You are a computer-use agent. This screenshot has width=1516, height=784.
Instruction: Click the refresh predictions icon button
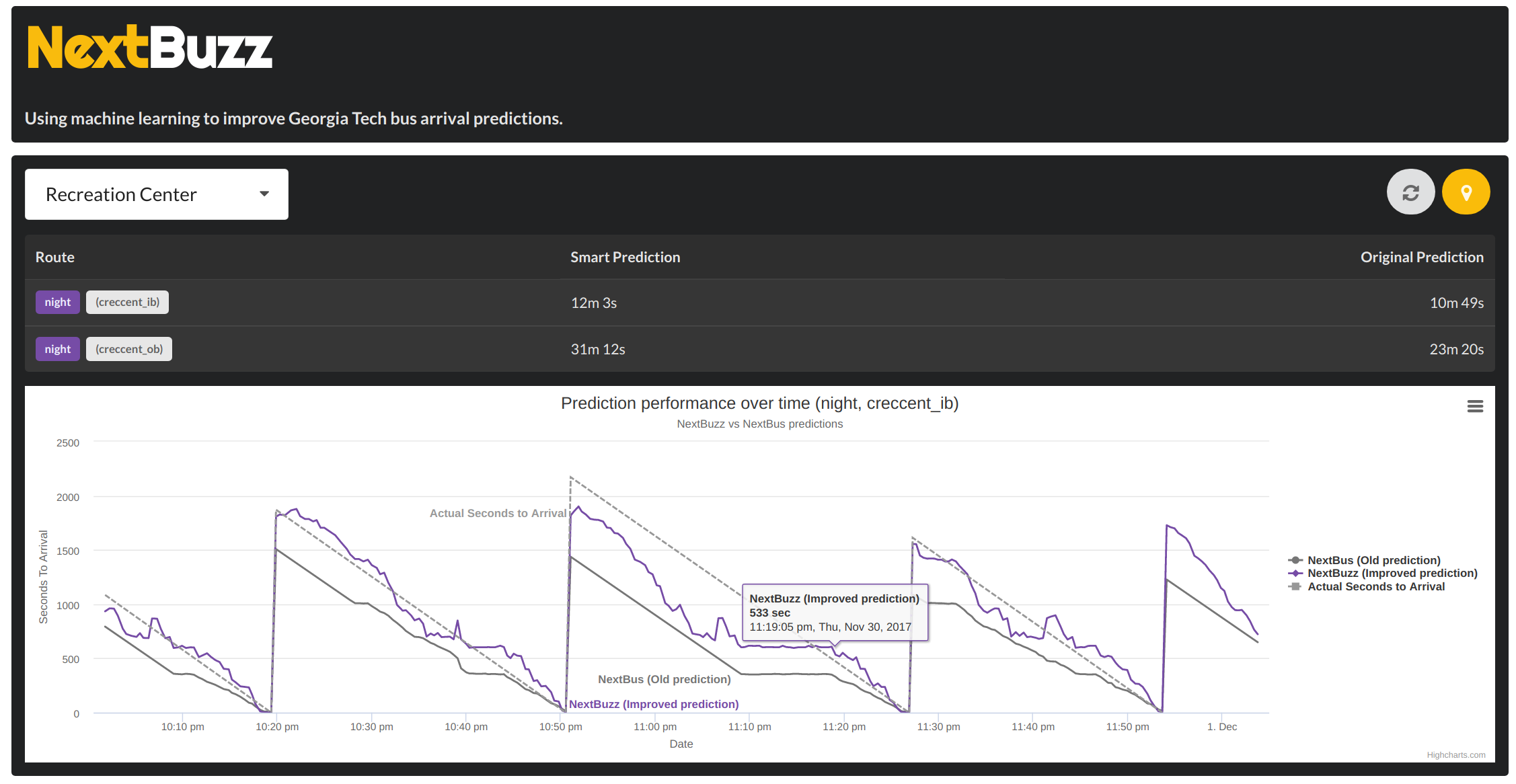tap(1410, 192)
